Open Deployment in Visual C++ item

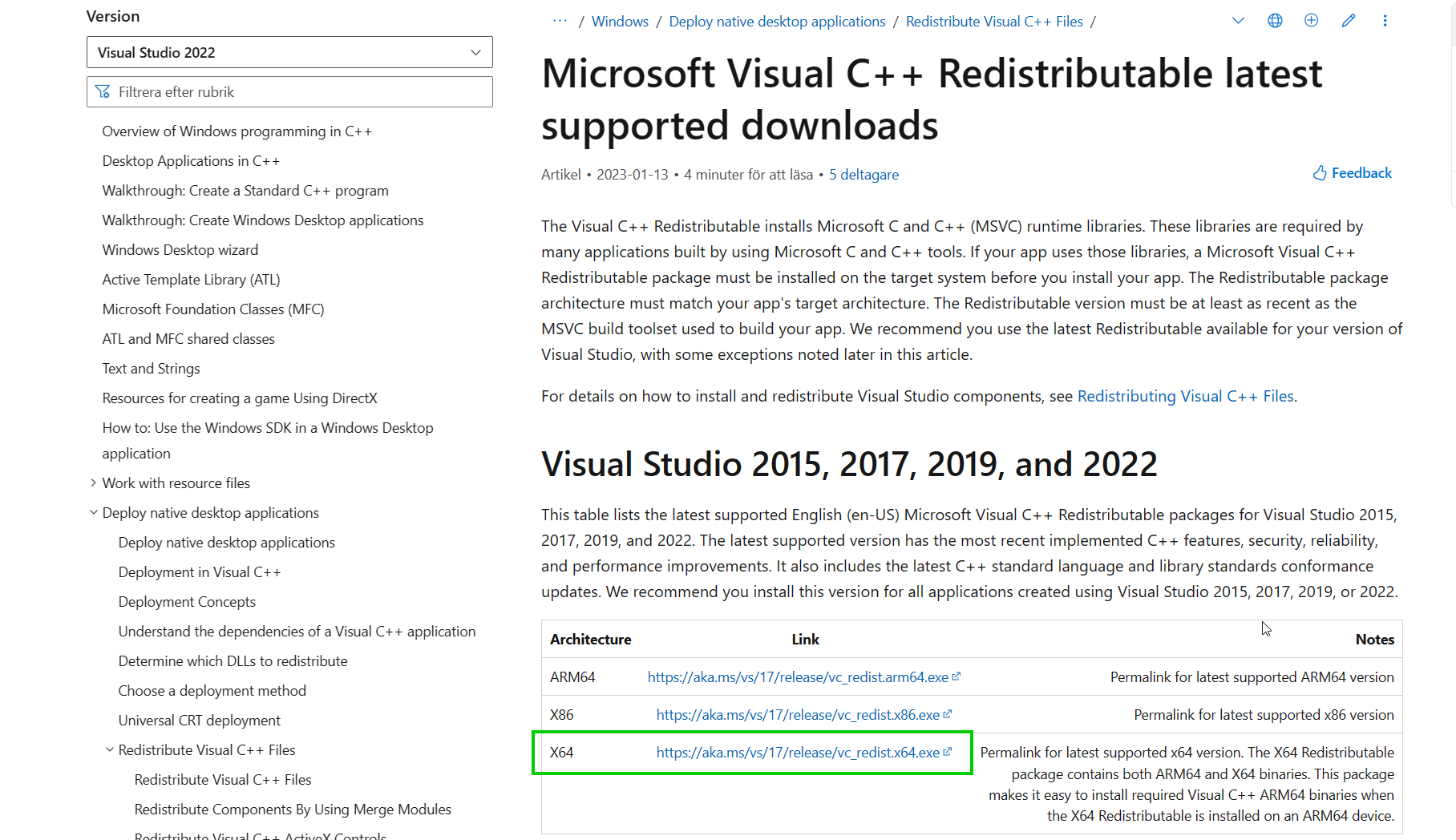click(200, 572)
